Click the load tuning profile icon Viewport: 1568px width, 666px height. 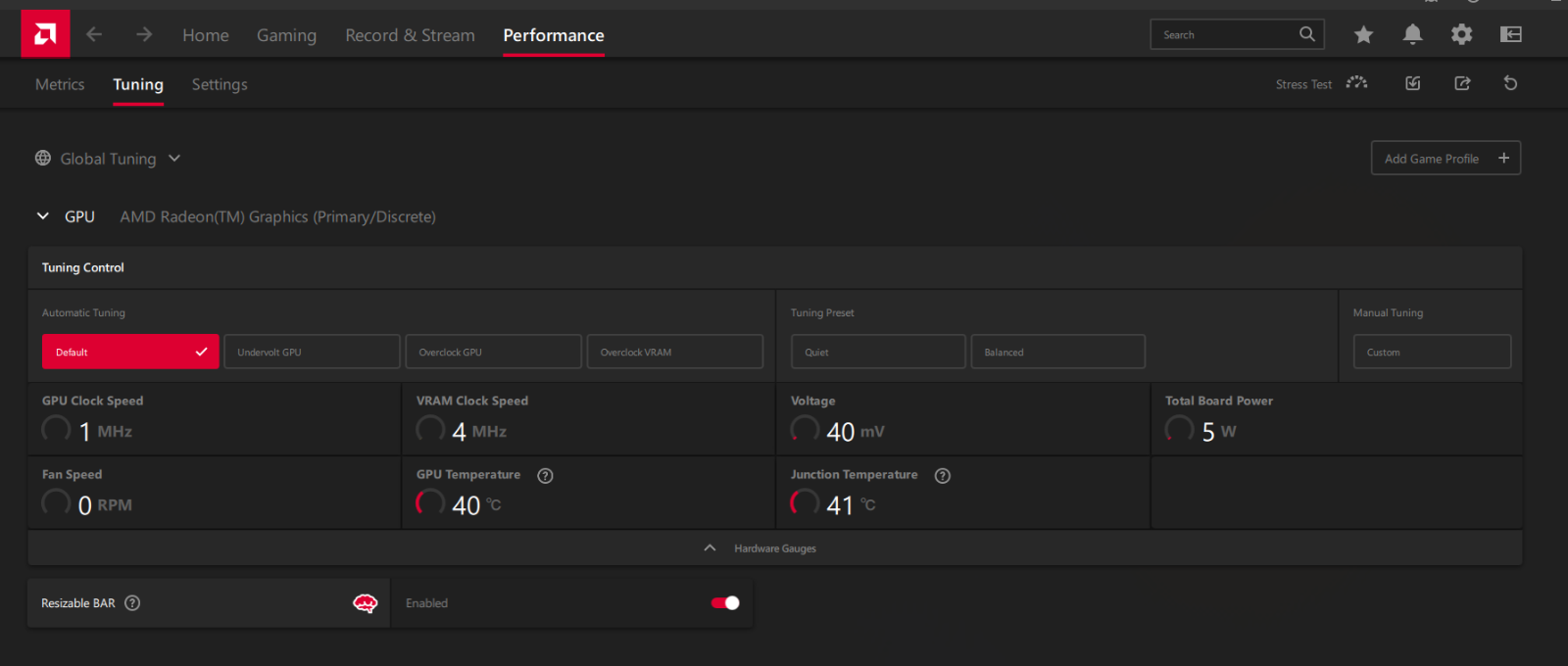1413,83
